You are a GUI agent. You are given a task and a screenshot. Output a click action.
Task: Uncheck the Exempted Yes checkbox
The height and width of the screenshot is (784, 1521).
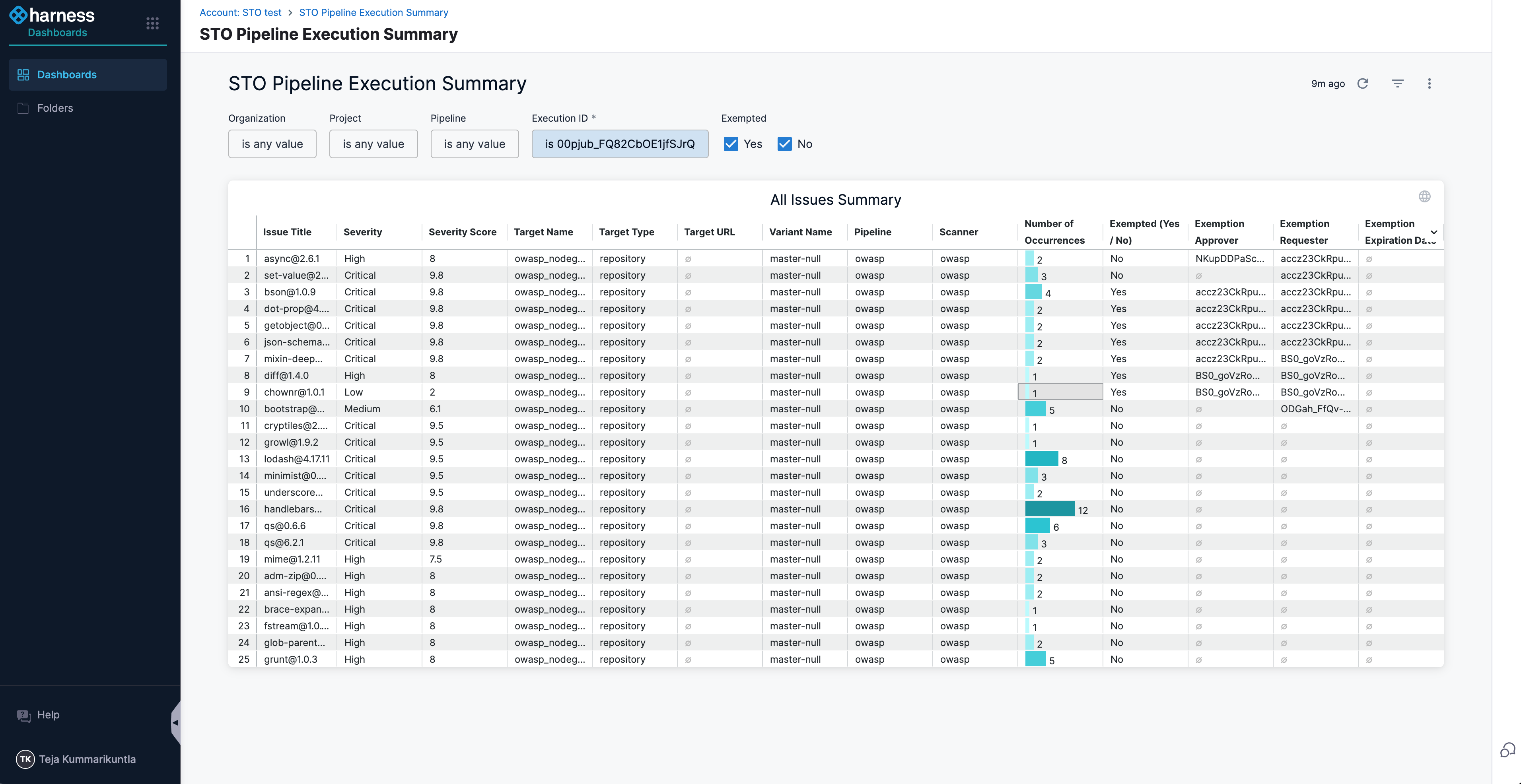[731, 144]
